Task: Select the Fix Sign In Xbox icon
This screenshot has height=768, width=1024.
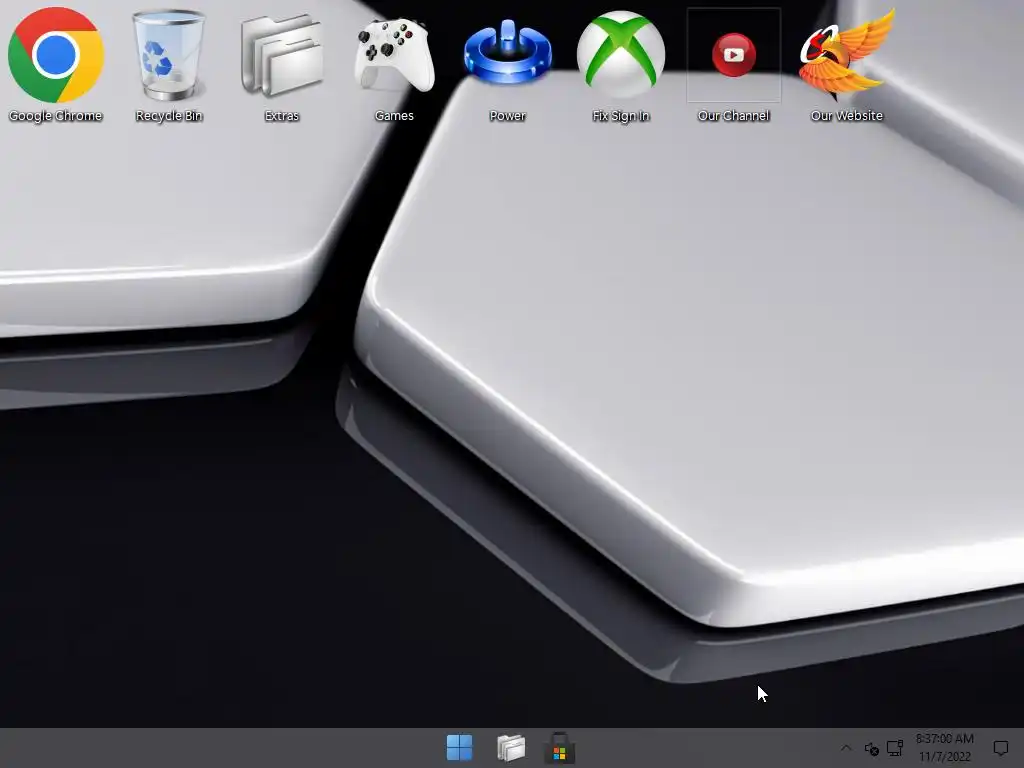Action: tap(620, 54)
